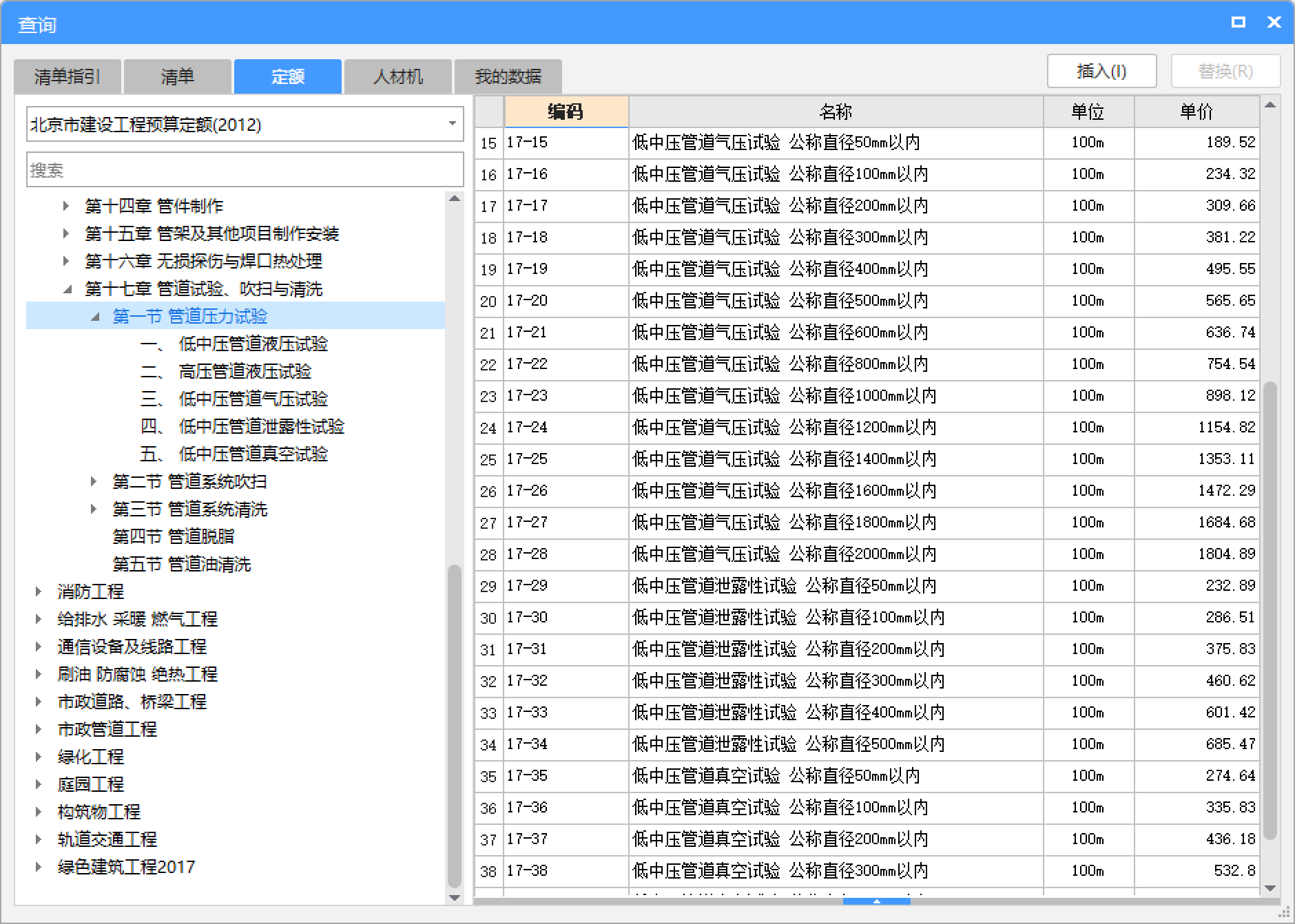1295x924 pixels.
Task: Expand 市政管道工程 arrow
Action: [x=39, y=729]
